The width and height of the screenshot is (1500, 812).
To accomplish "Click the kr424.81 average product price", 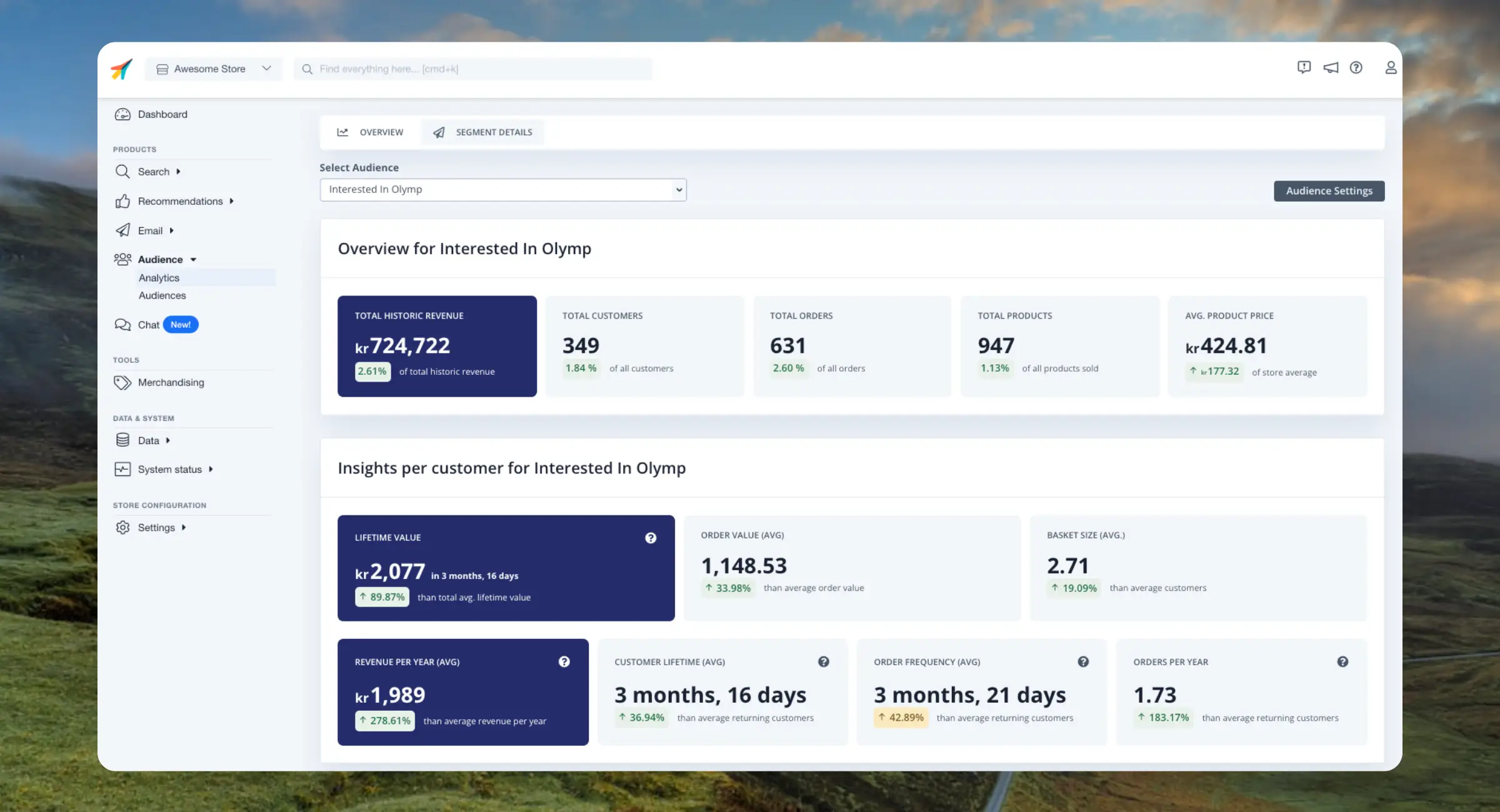I will click(x=1226, y=345).
